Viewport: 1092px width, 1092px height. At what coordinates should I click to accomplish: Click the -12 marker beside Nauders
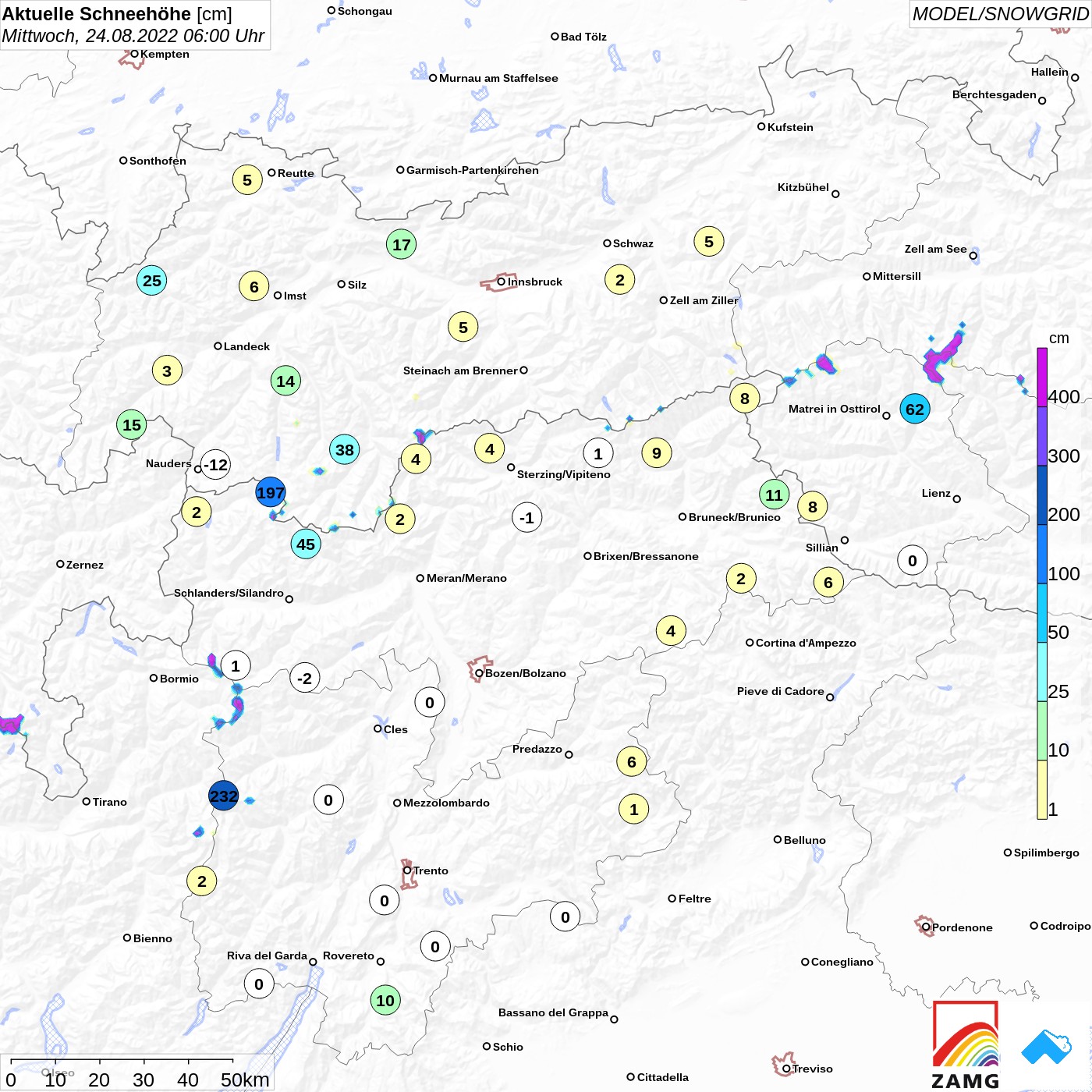click(x=215, y=465)
